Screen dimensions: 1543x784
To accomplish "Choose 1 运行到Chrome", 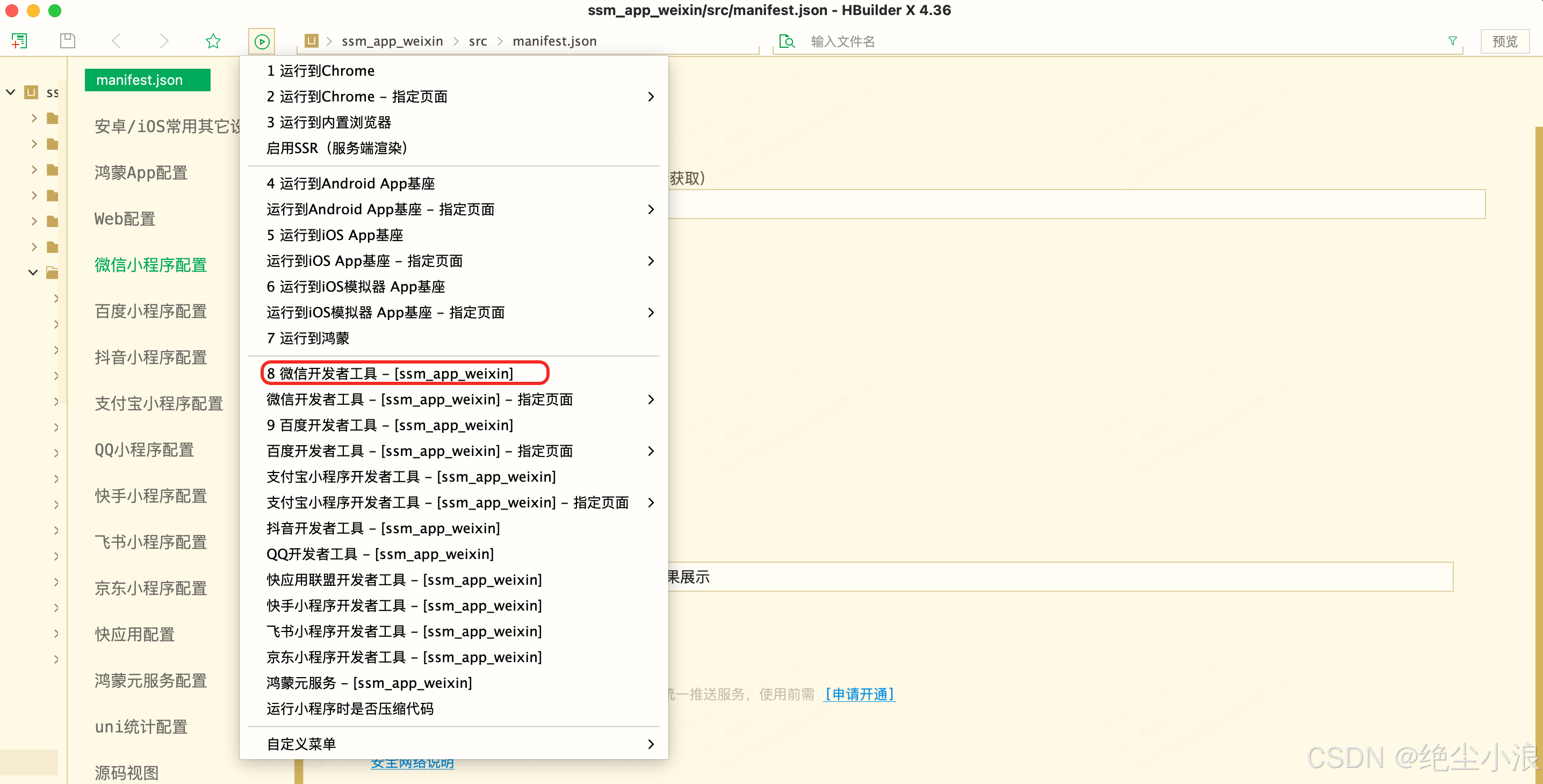I will (x=454, y=71).
